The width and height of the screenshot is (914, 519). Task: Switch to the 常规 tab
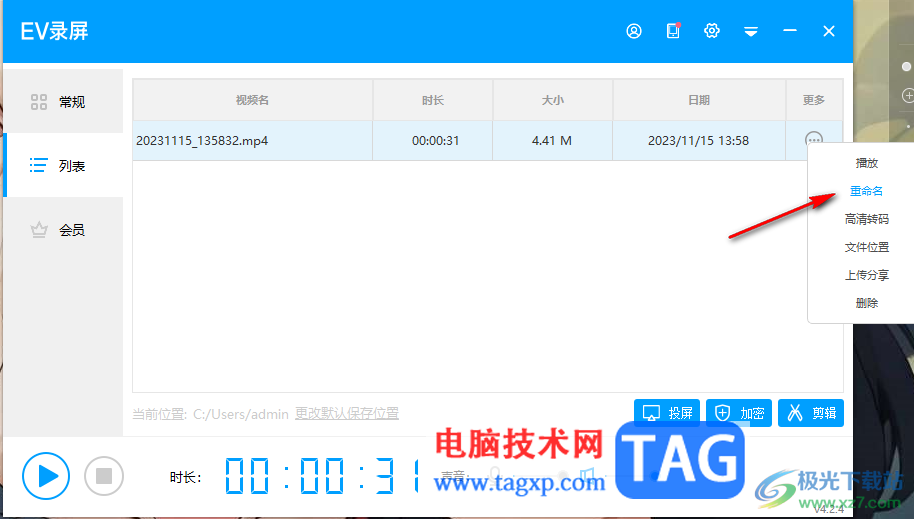pyautogui.click(x=63, y=101)
